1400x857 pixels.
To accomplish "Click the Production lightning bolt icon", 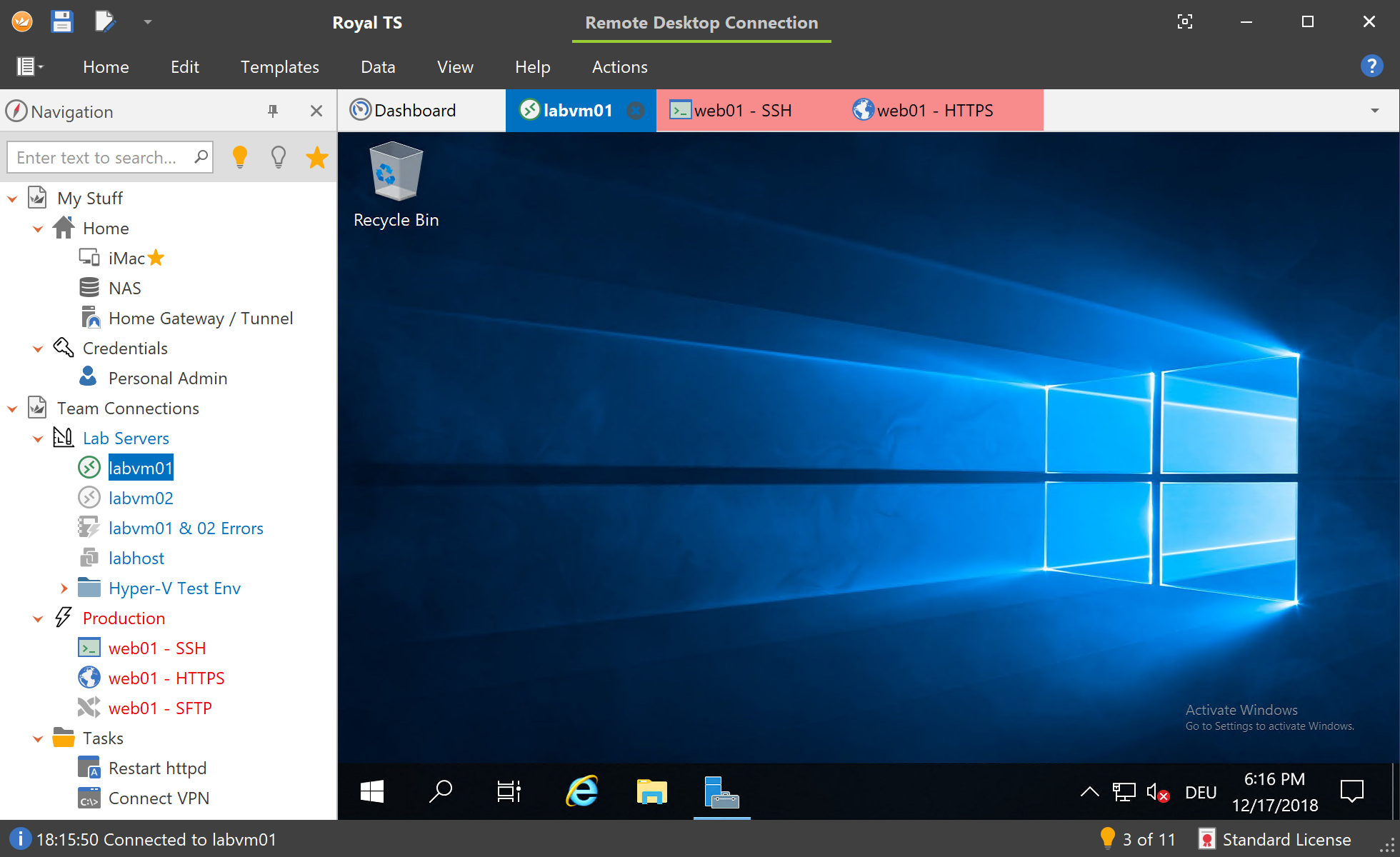I will [x=64, y=618].
